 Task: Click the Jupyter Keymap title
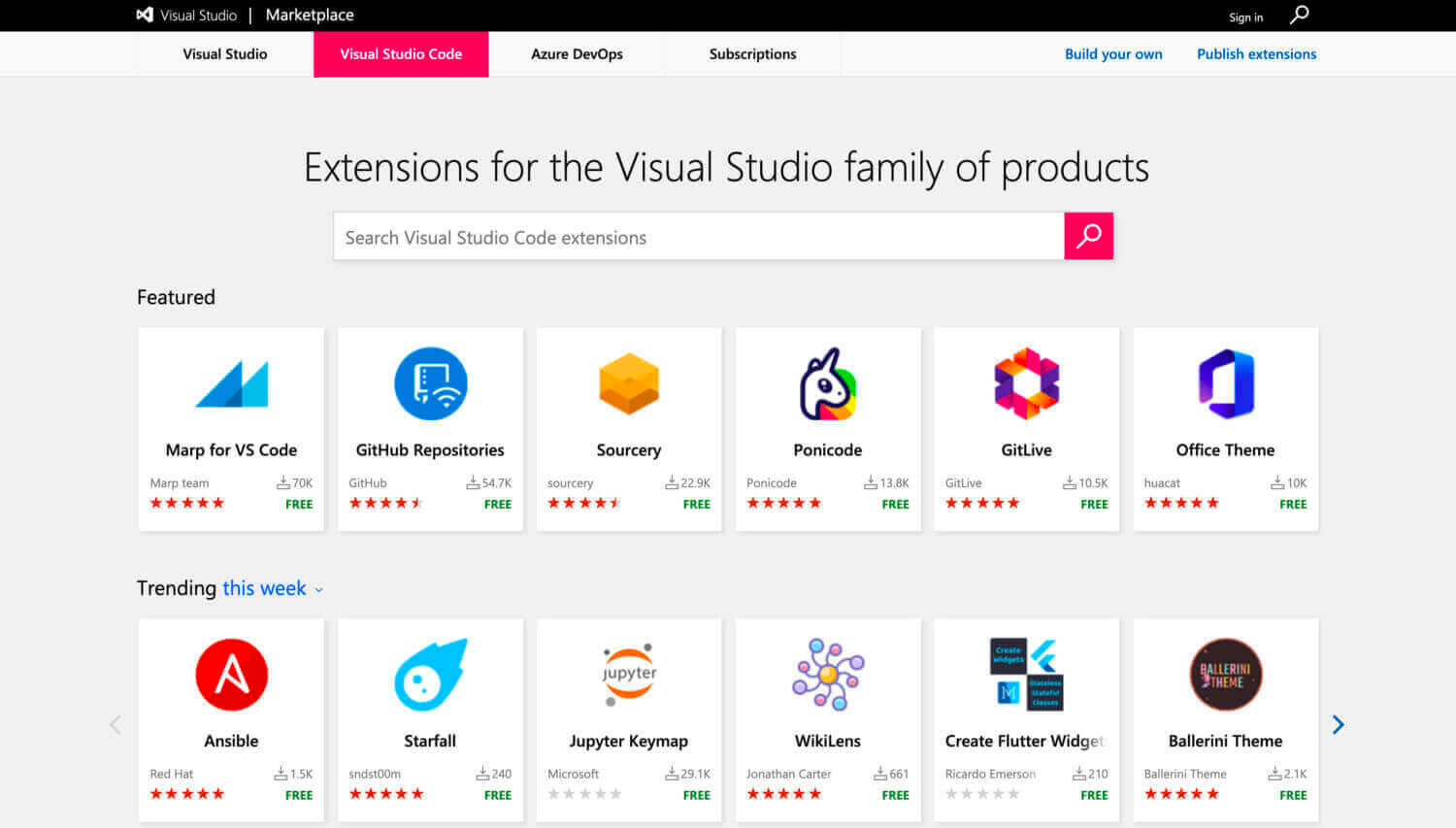point(629,741)
